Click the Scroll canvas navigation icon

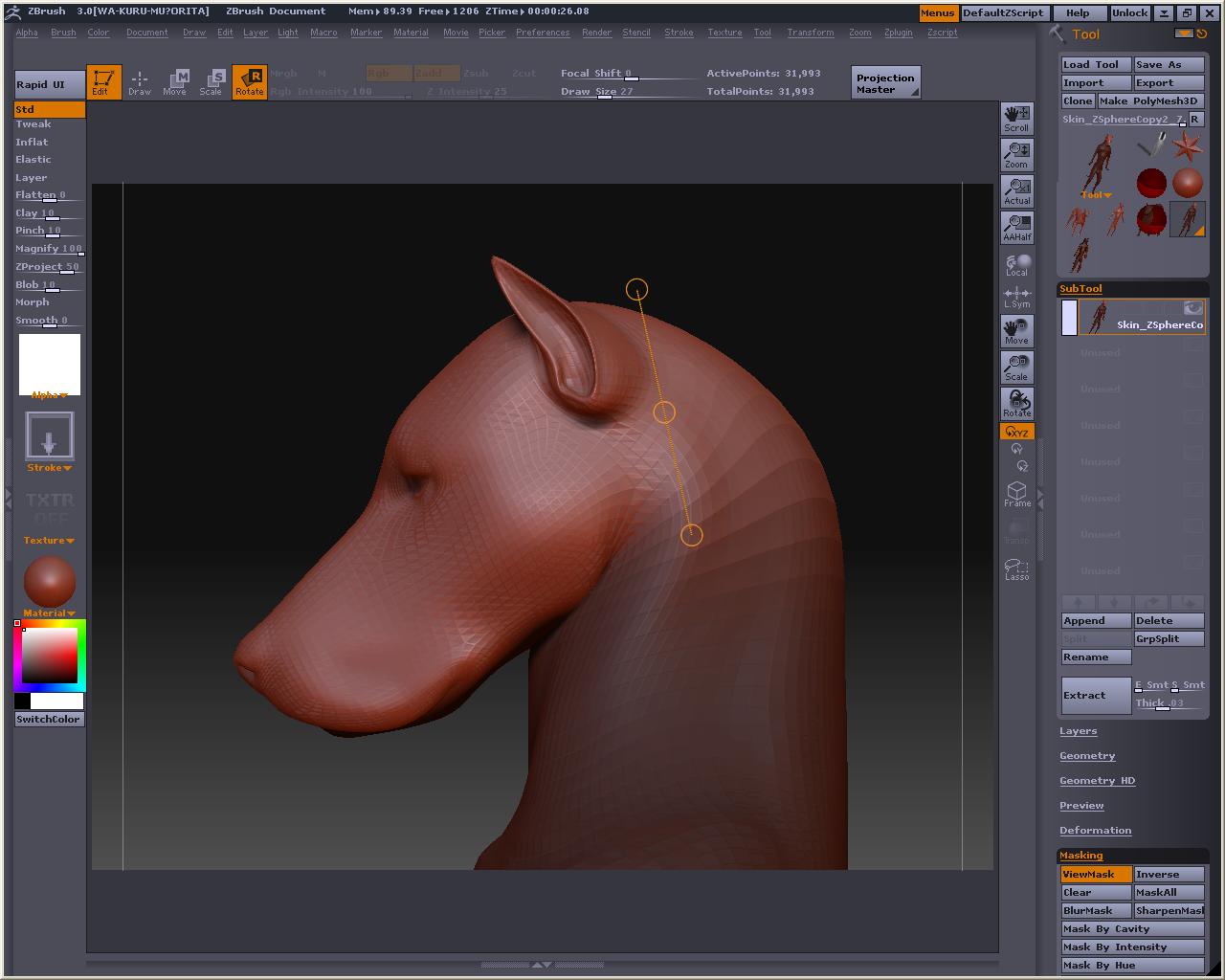point(1016,118)
